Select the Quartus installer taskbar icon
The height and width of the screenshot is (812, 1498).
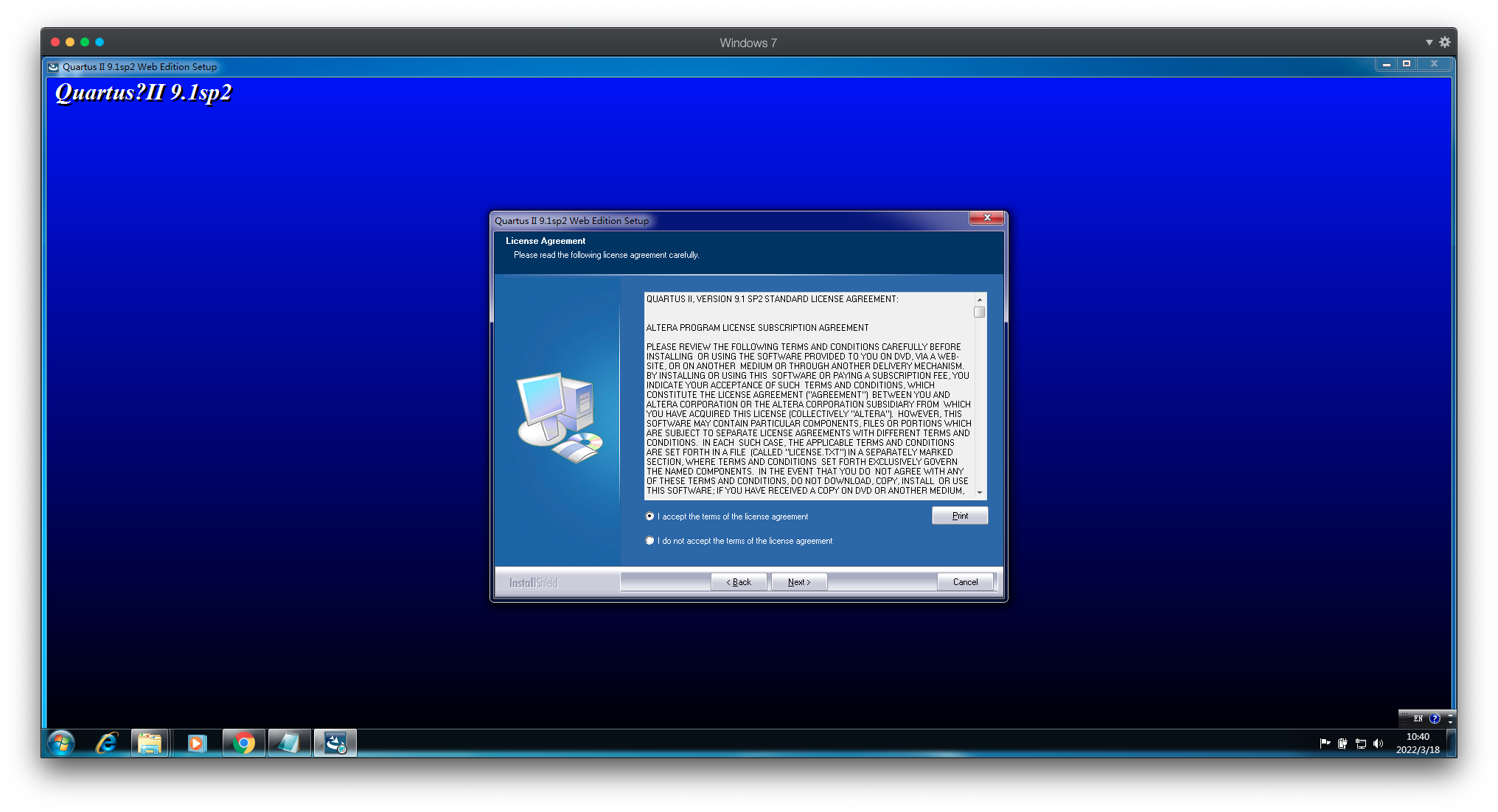tap(335, 743)
